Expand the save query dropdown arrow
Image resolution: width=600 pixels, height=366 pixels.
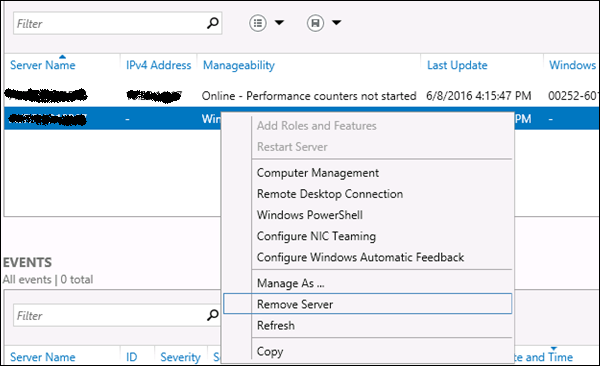(336, 23)
